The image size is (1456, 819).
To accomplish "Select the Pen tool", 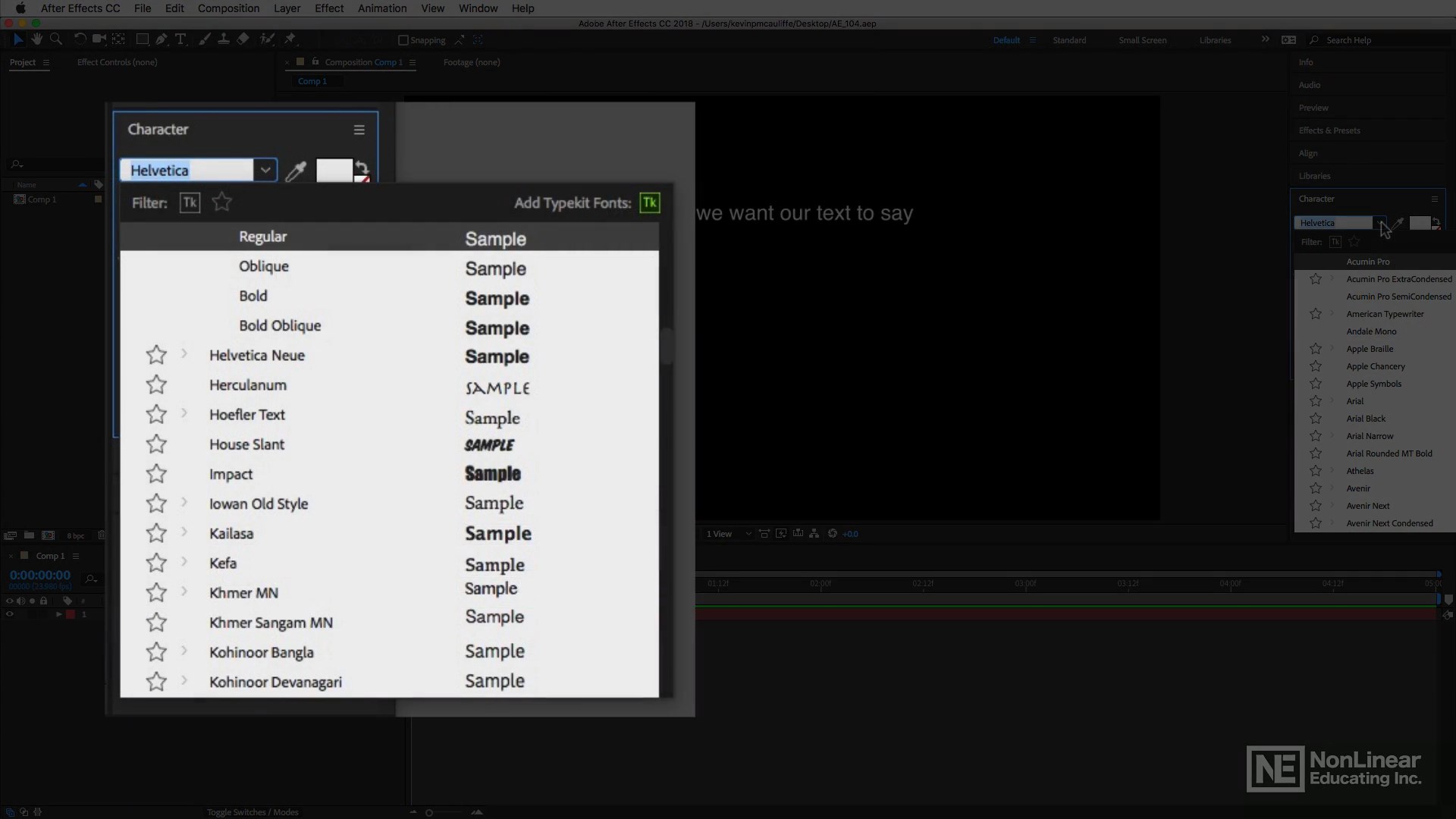I will tap(162, 39).
